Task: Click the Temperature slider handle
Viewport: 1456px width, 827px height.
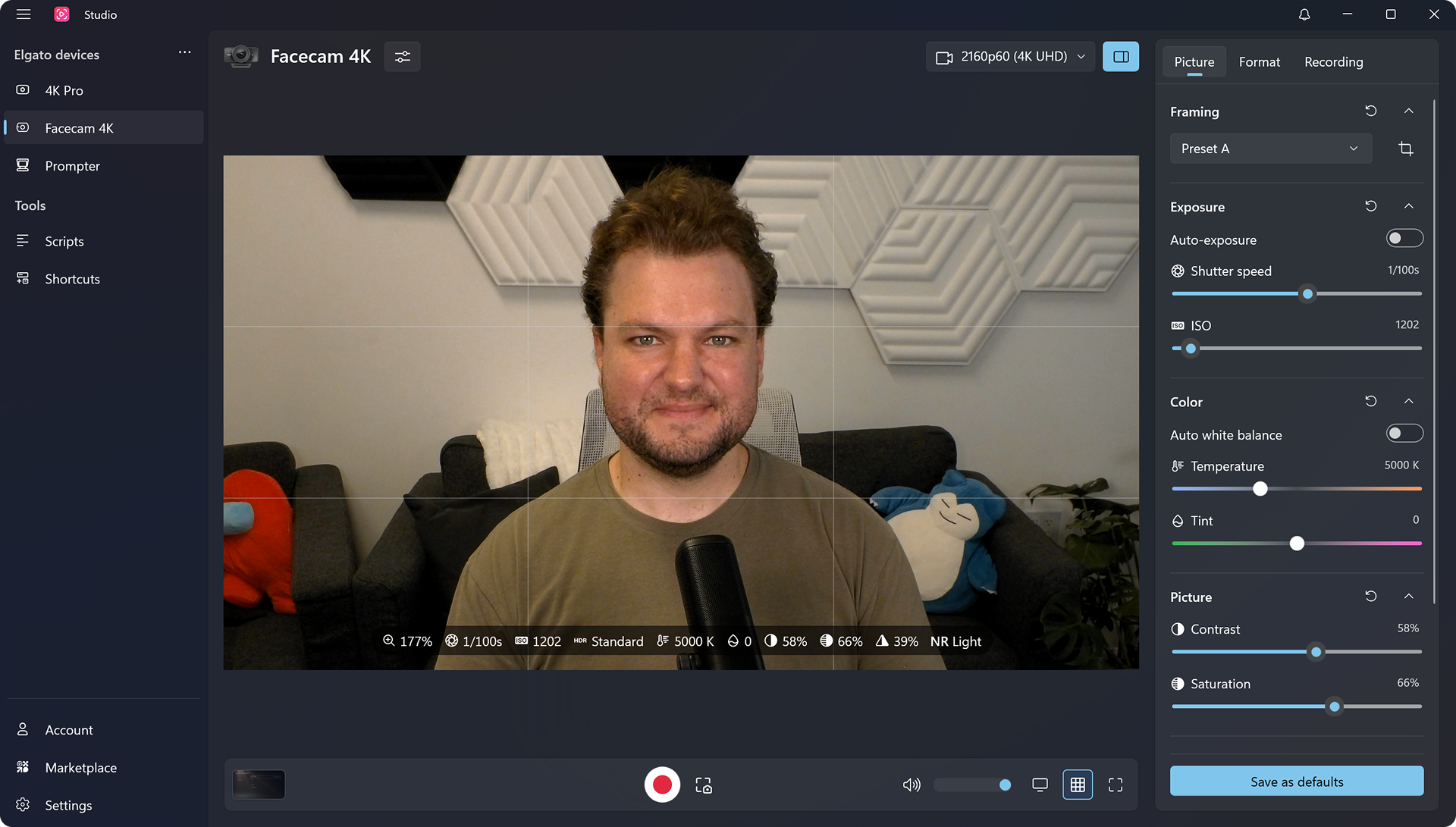Action: (x=1260, y=489)
